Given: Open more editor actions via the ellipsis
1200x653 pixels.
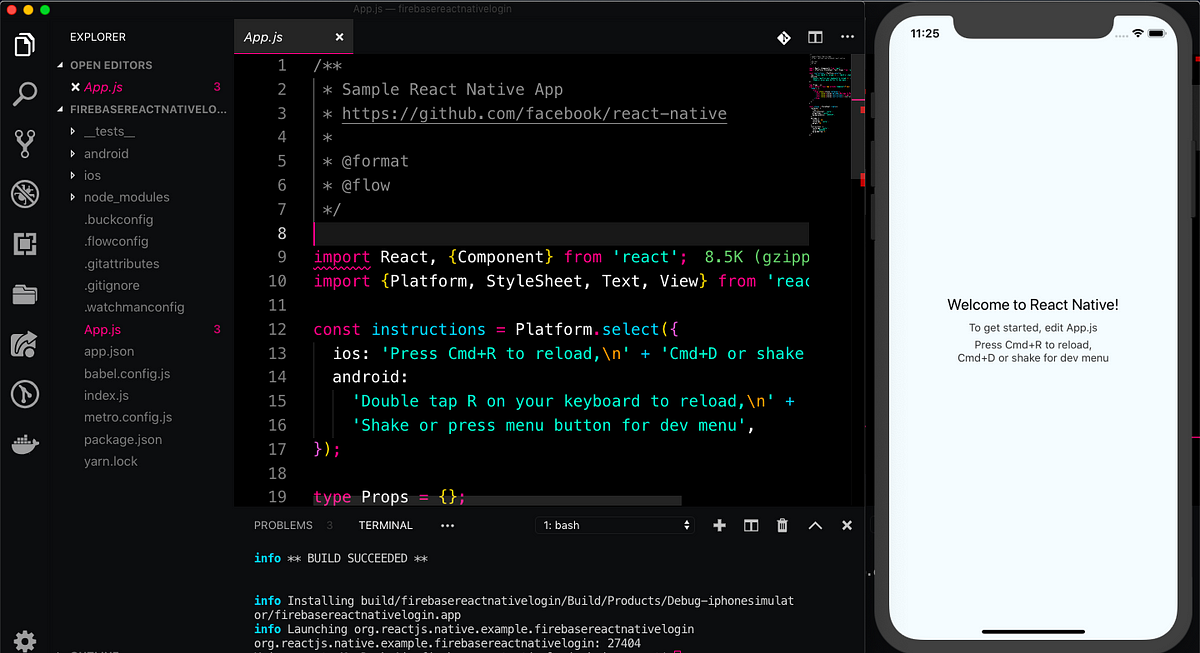Looking at the screenshot, I should [x=847, y=36].
